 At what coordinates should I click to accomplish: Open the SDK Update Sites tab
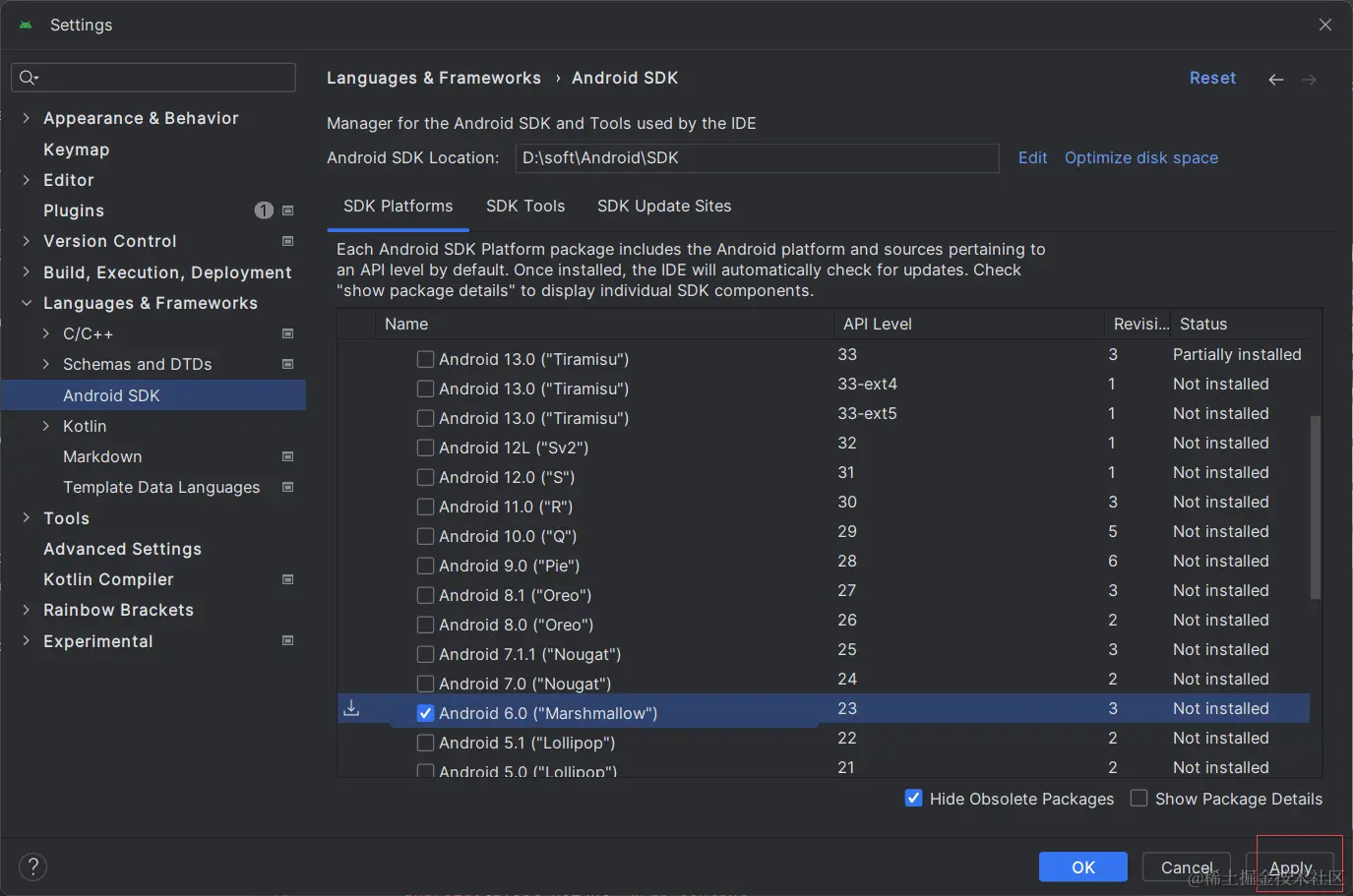(664, 206)
